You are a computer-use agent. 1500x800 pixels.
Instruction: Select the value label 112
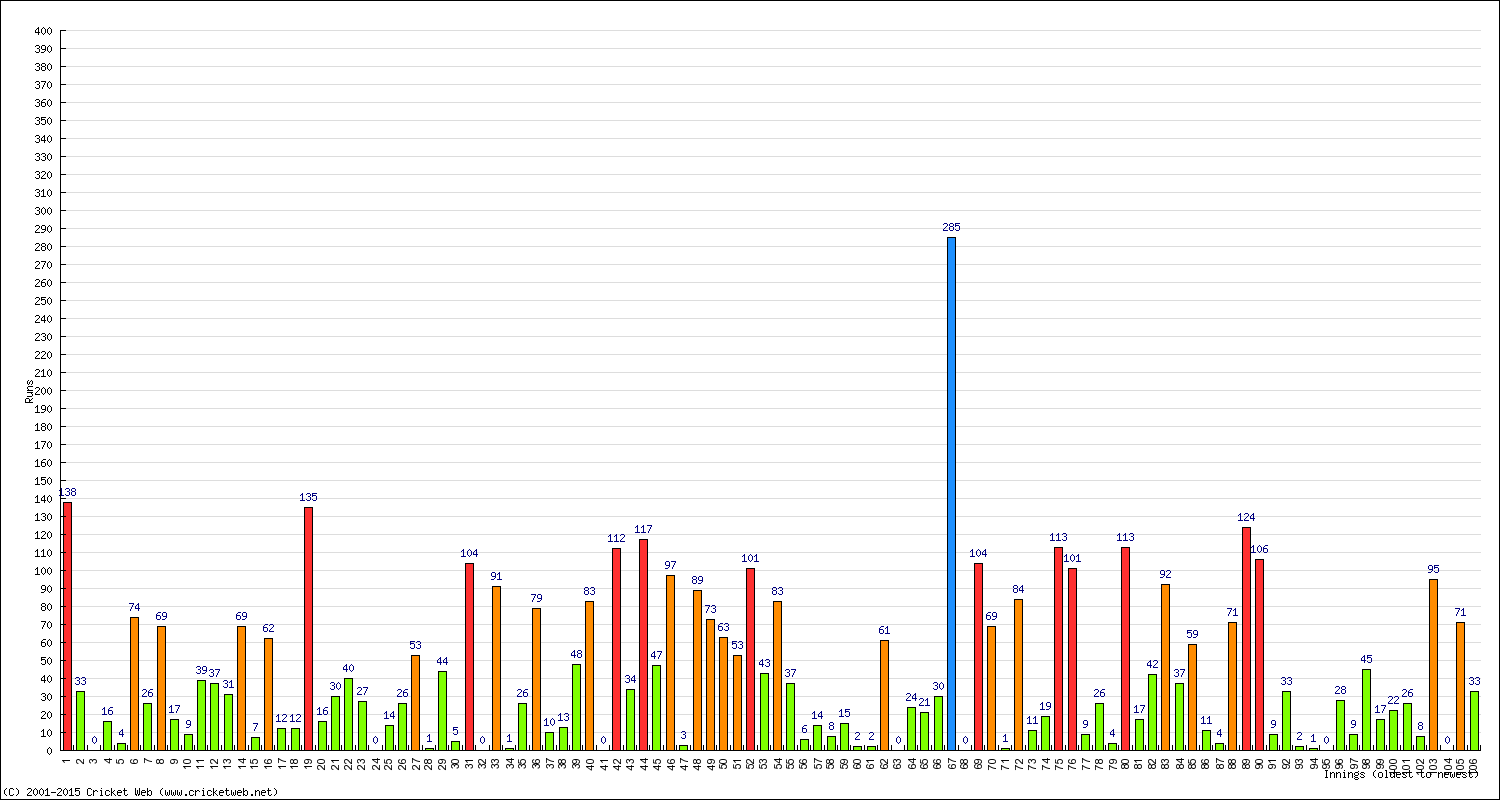point(616,538)
